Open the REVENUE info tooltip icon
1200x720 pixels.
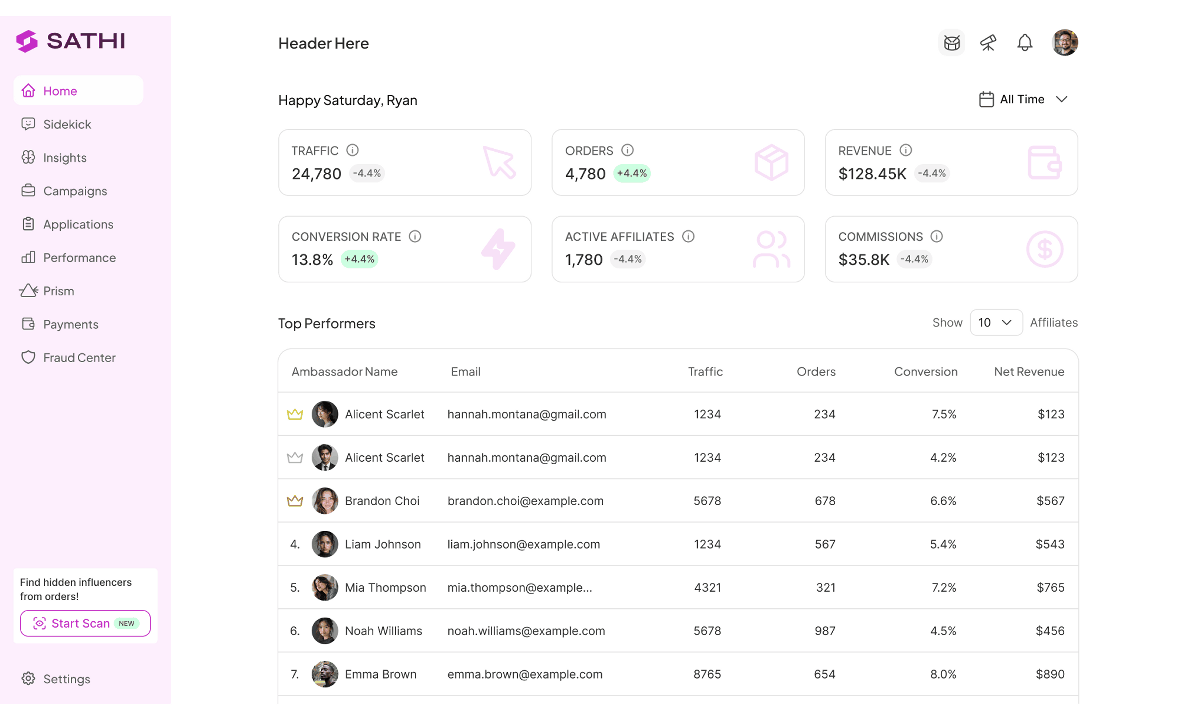(x=906, y=150)
